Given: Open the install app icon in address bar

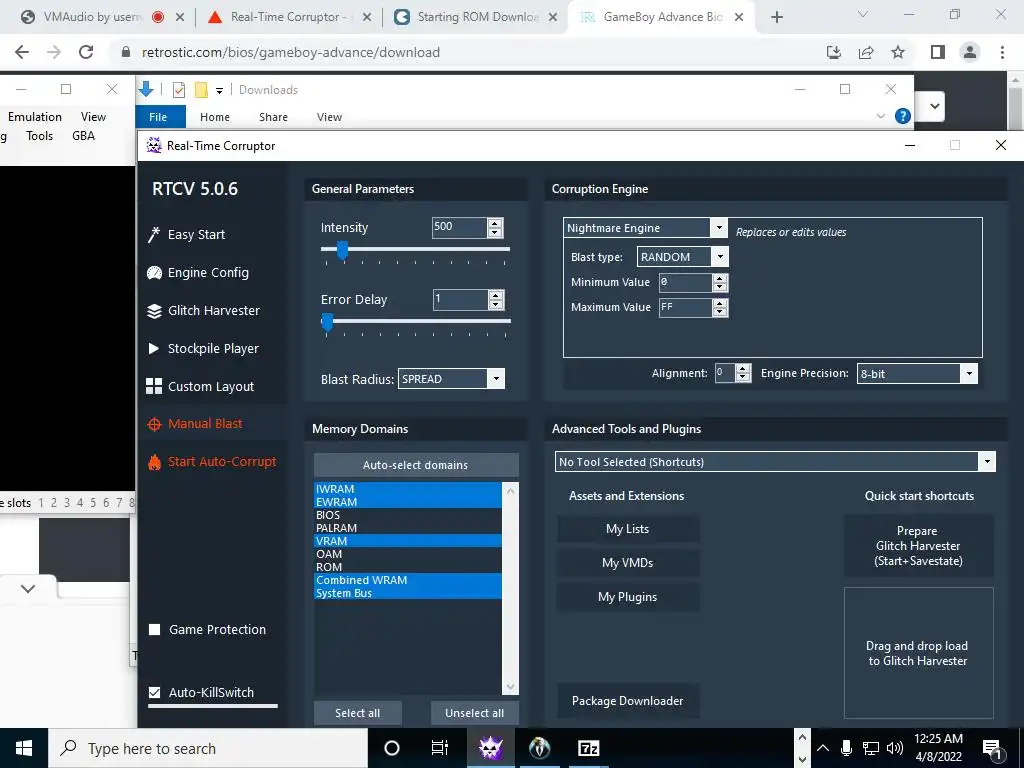Looking at the screenshot, I should [x=834, y=52].
